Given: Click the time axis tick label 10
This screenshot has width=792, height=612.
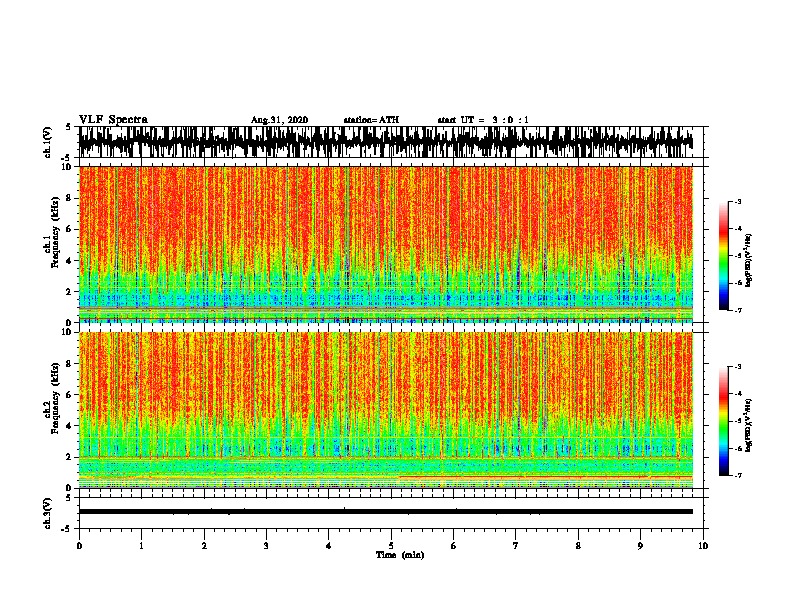Looking at the screenshot, I should tap(703, 546).
